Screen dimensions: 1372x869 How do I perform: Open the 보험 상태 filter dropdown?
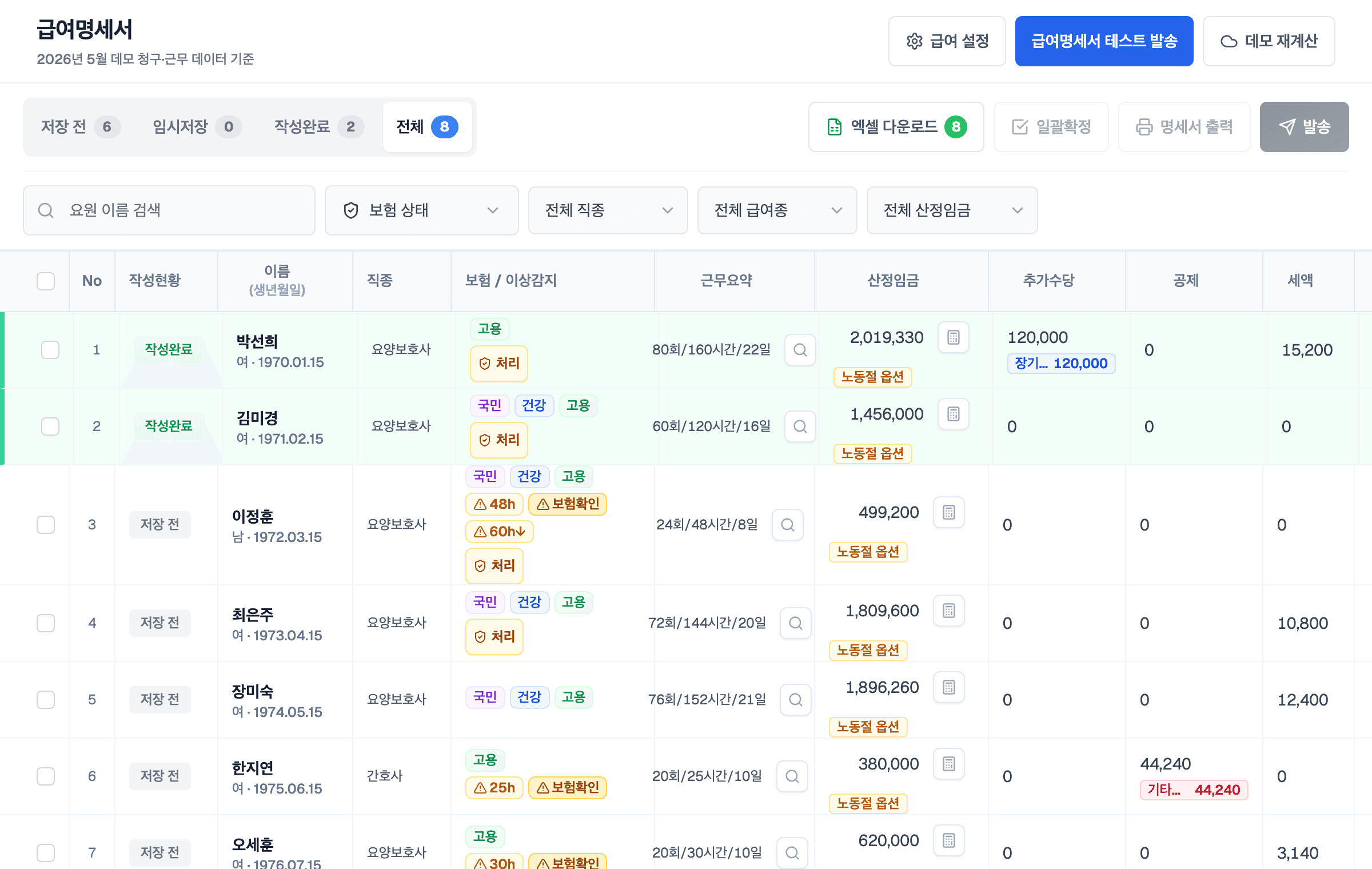[x=421, y=210]
